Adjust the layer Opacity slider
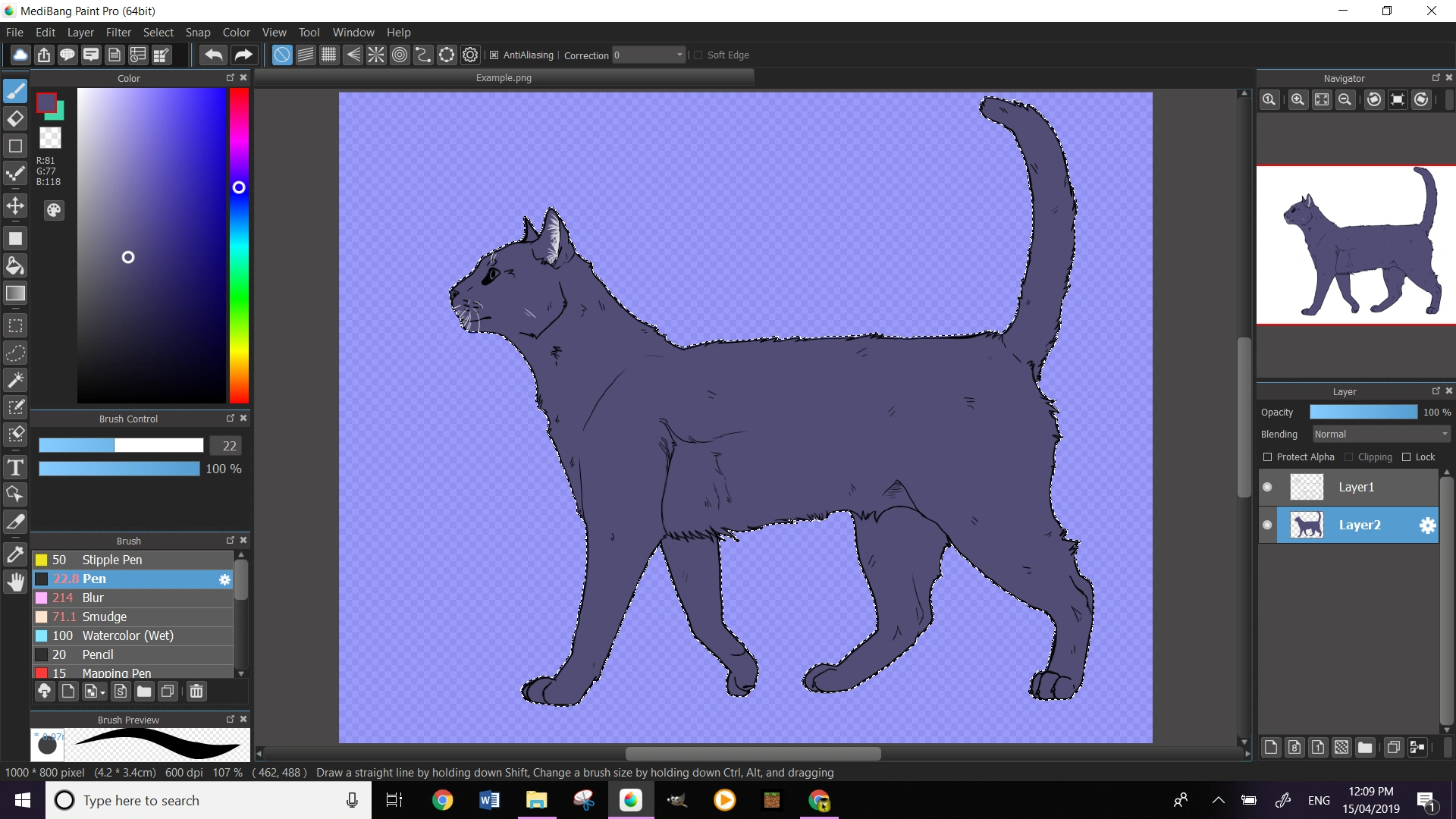The width and height of the screenshot is (1456, 819). point(1363,413)
